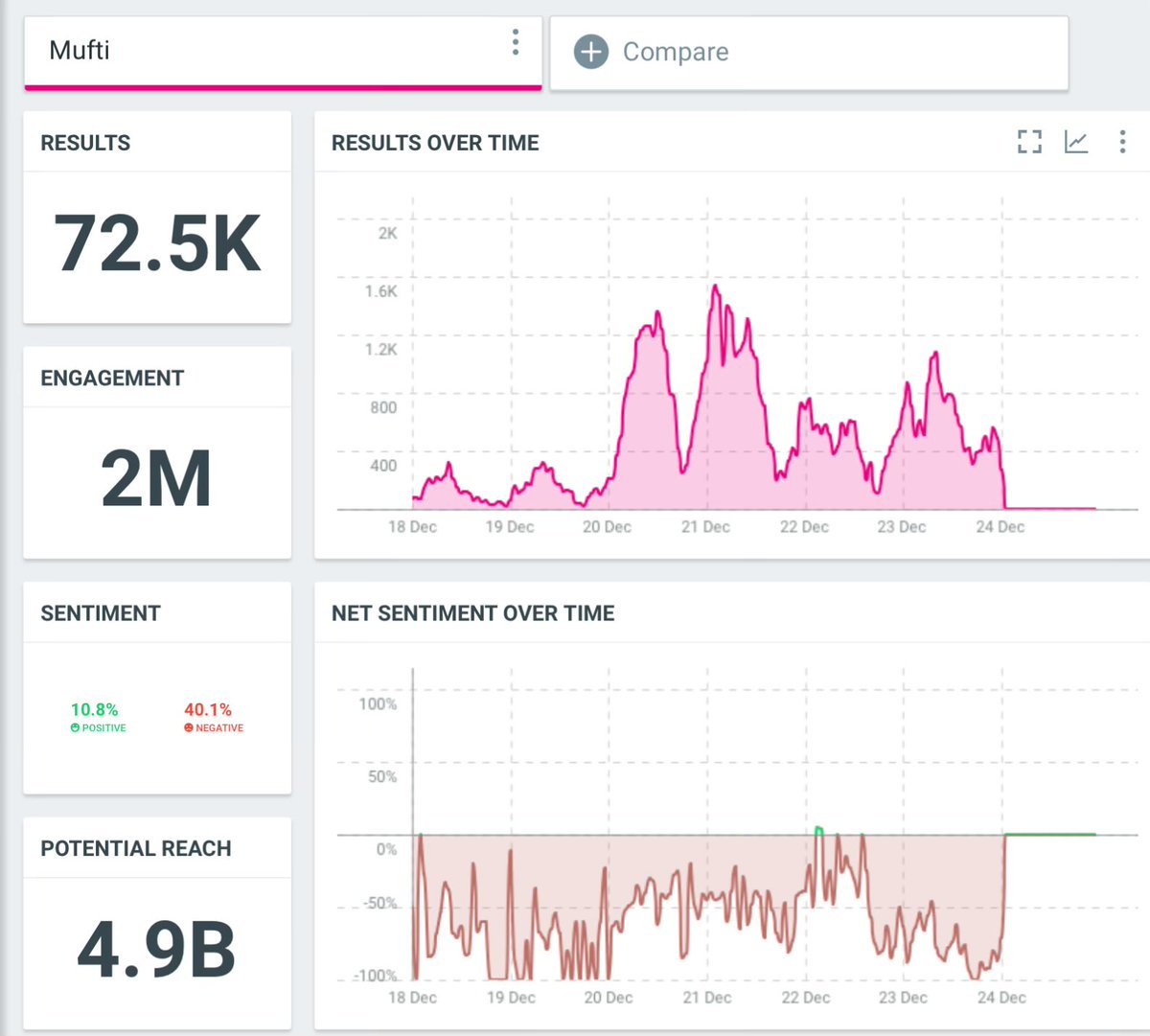
Task: Click the 0% label in sentiment chart
Action: coord(386,850)
